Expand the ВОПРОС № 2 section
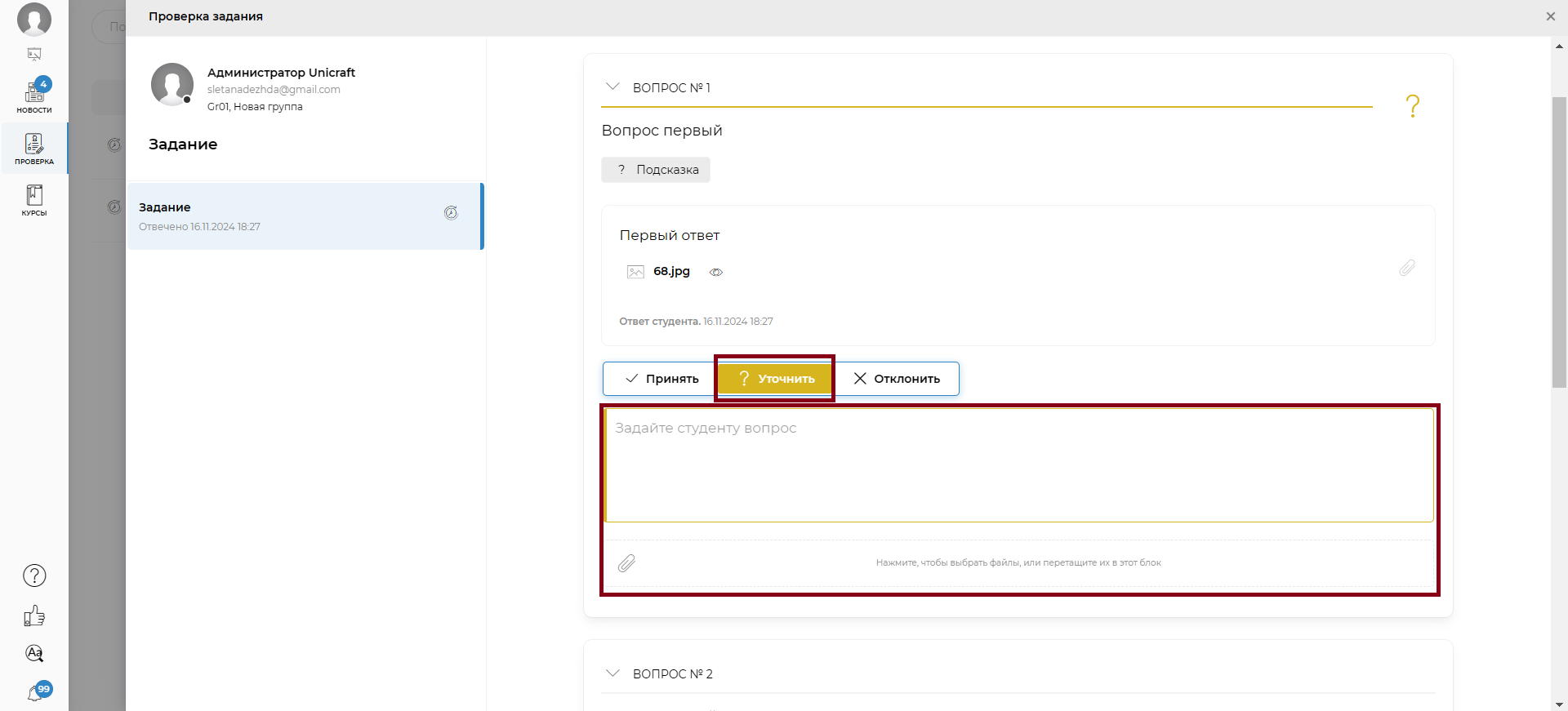The image size is (1568, 711). 612,673
